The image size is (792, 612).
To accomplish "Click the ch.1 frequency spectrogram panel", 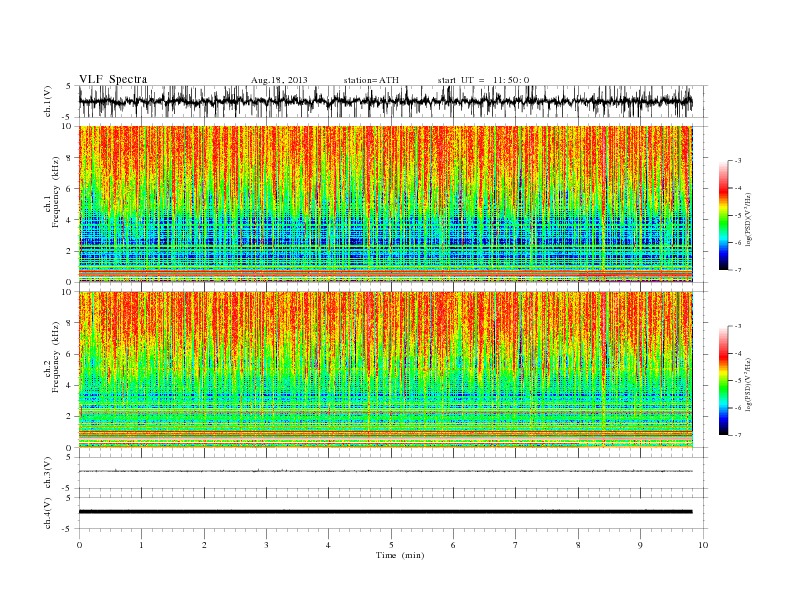I will 385,204.
